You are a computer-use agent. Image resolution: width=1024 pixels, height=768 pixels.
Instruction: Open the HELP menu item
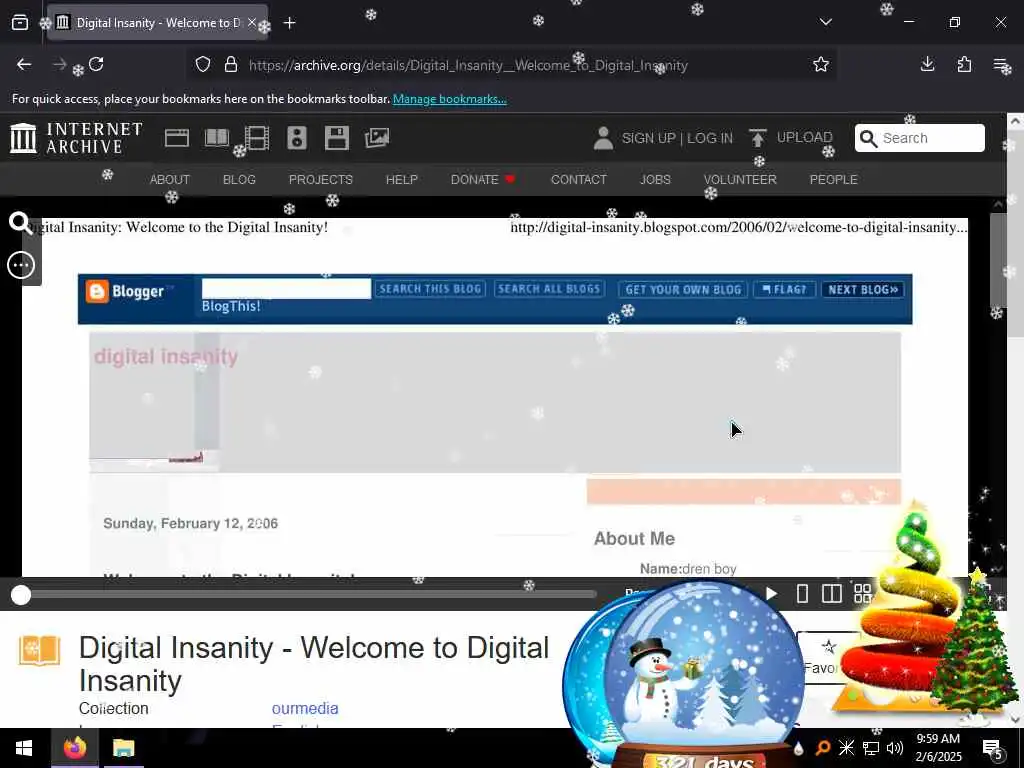402,180
